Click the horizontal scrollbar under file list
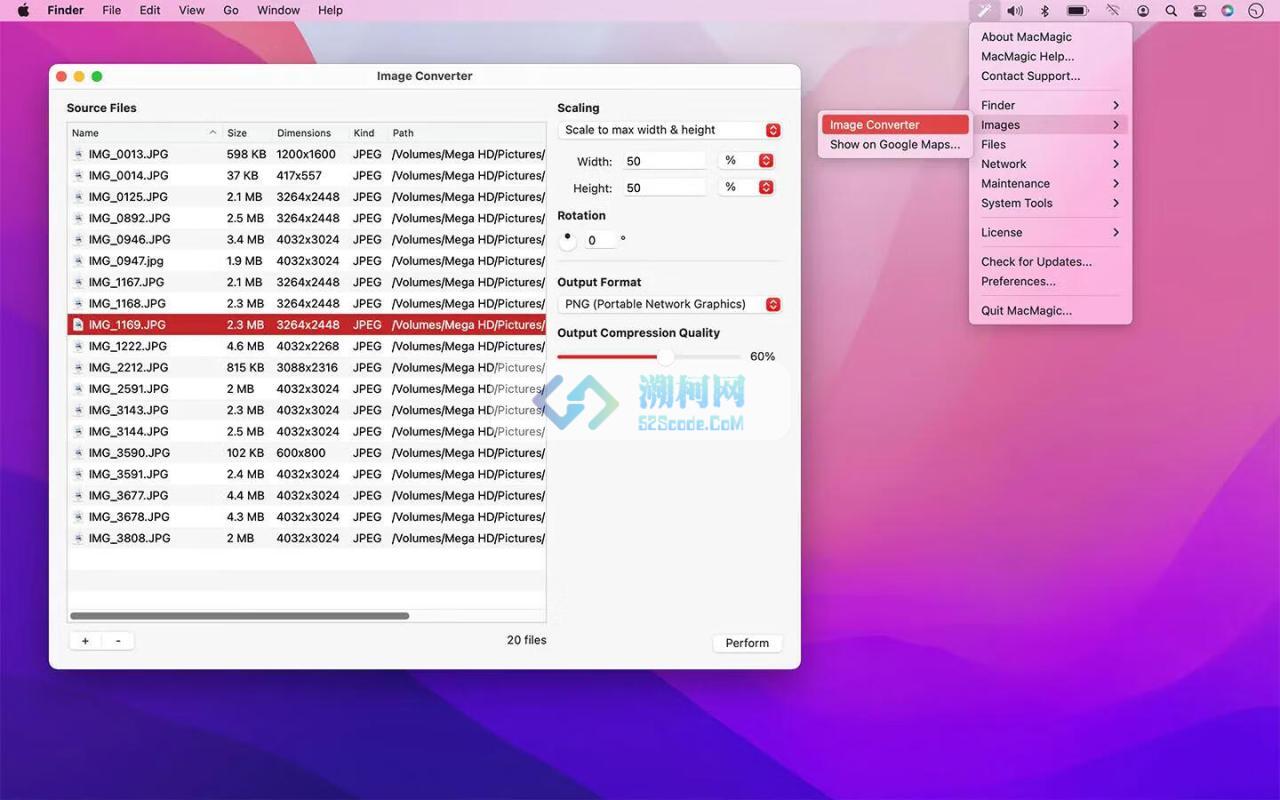1280x800 pixels. click(x=240, y=616)
